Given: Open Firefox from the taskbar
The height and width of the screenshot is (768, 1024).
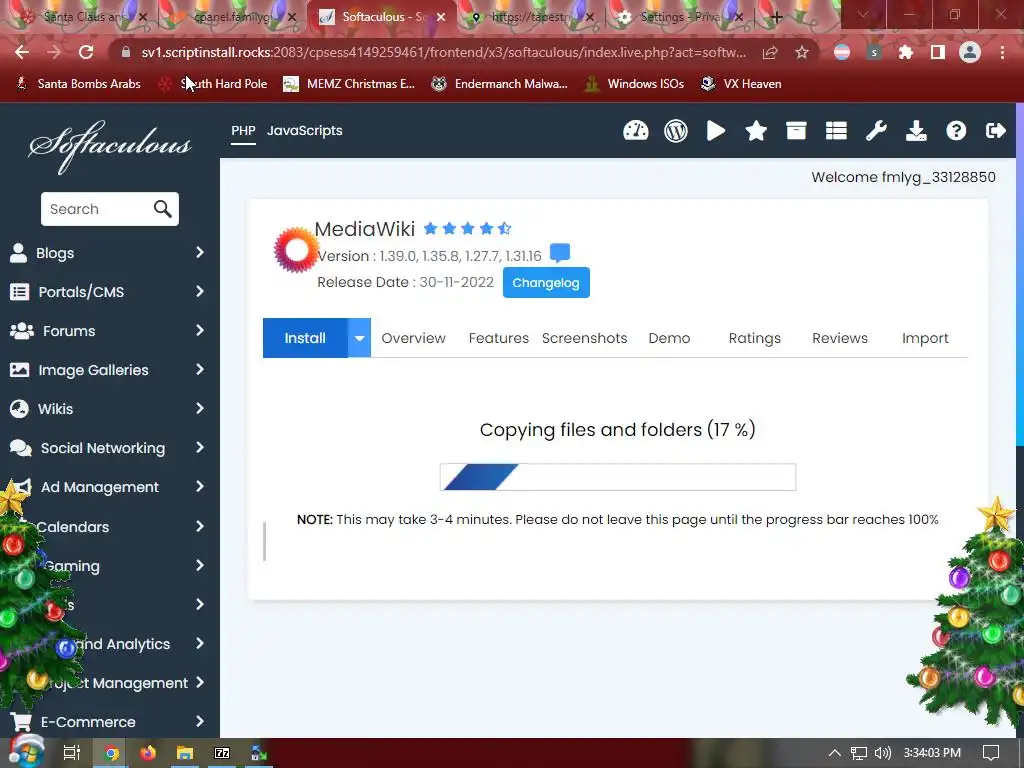Looking at the screenshot, I should (148, 753).
